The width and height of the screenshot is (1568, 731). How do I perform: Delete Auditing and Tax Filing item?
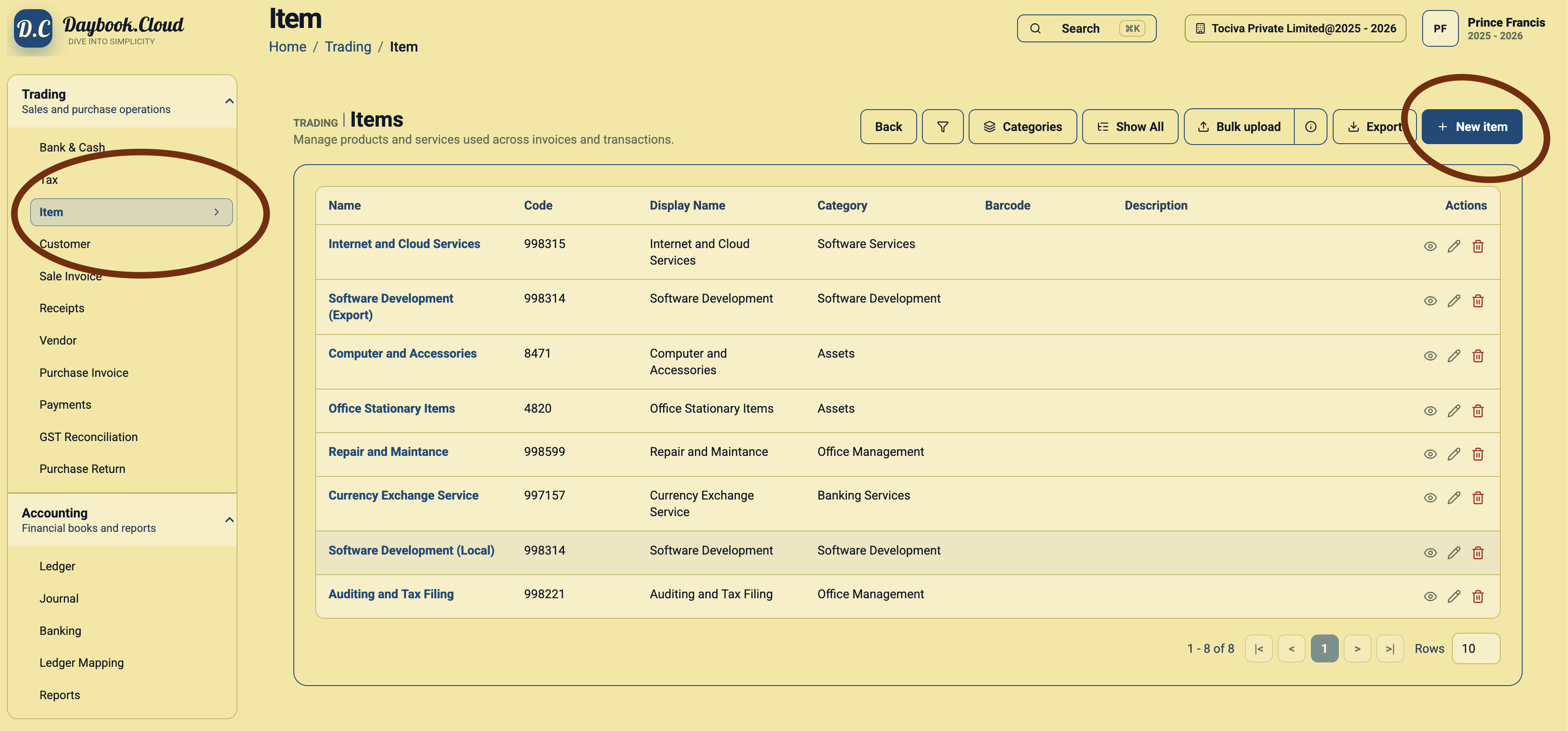coord(1477,597)
